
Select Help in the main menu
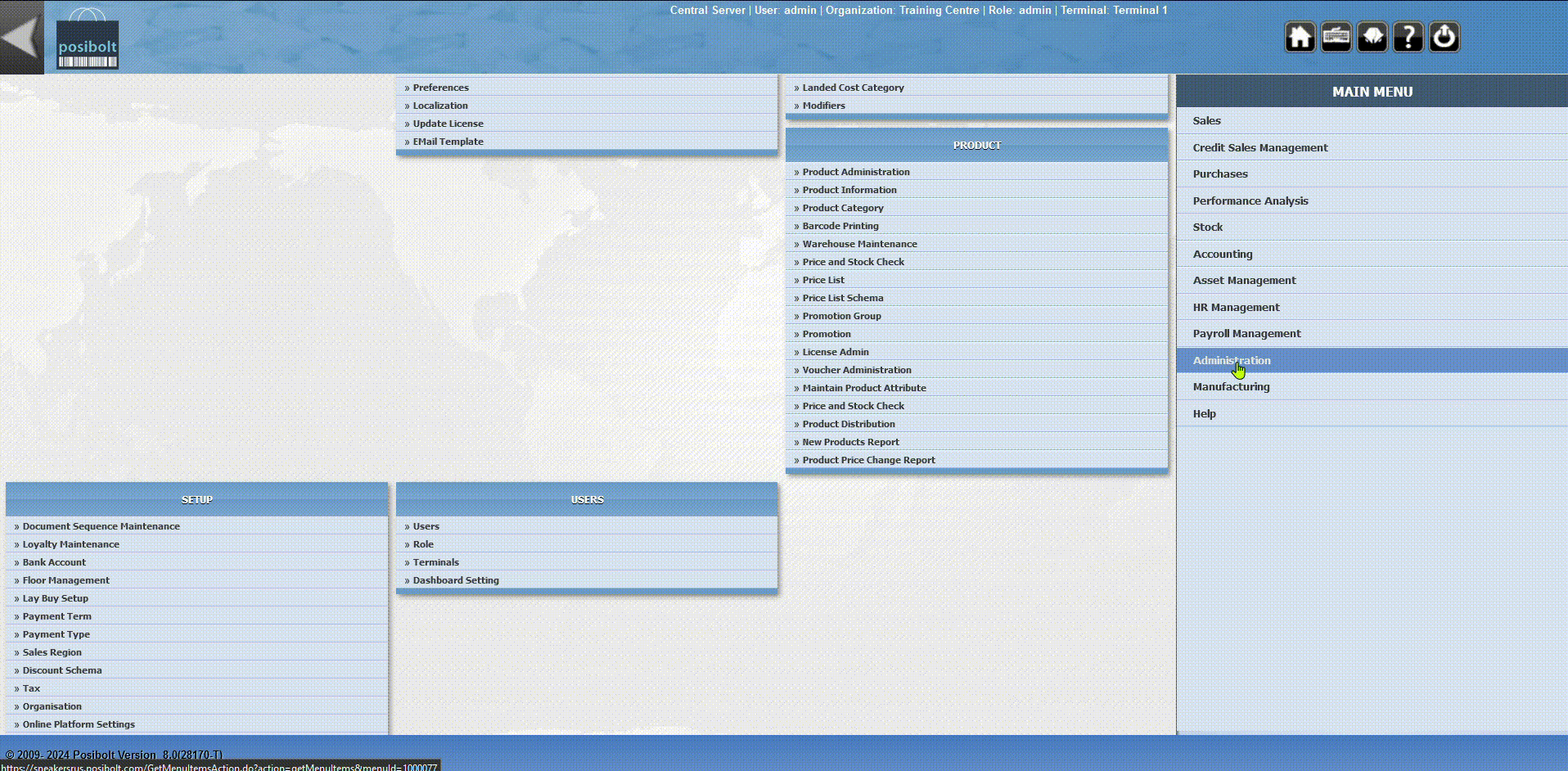1204,413
